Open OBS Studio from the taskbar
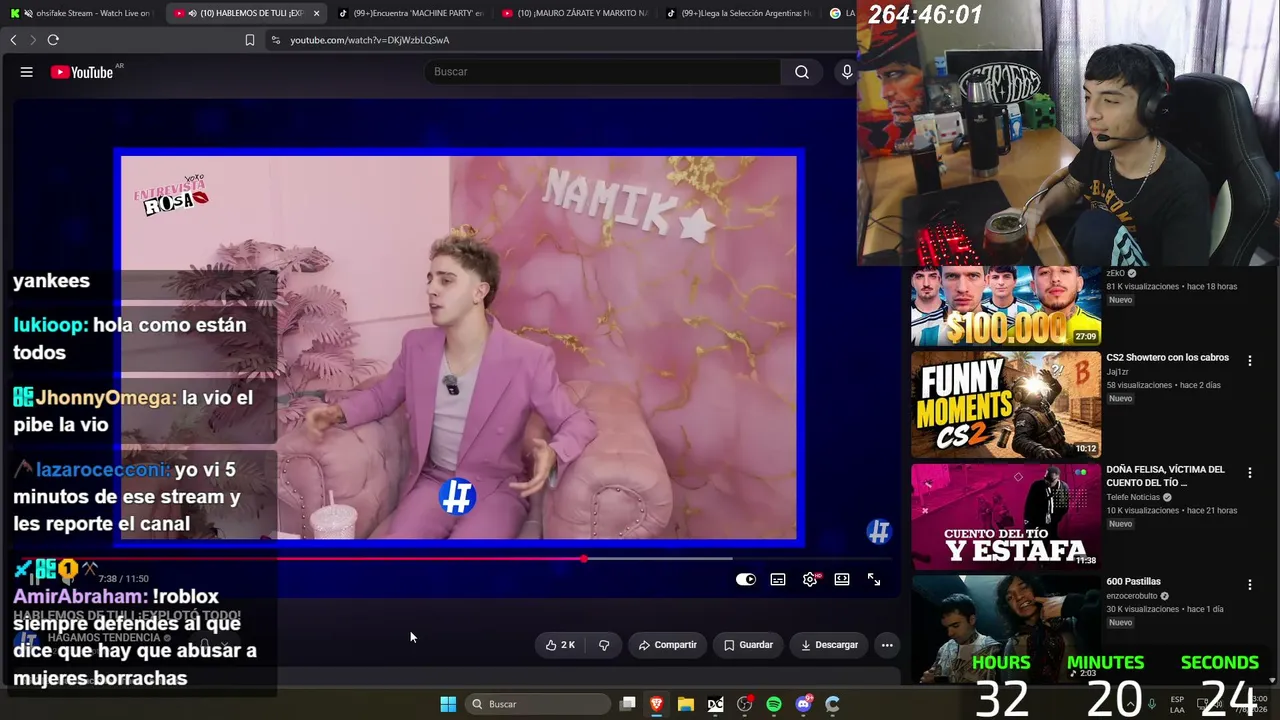1280x720 pixels. pyautogui.click(x=744, y=704)
